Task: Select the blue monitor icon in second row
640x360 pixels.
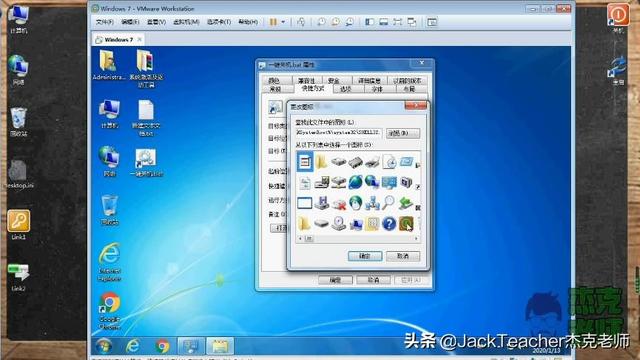Action: tap(389, 182)
